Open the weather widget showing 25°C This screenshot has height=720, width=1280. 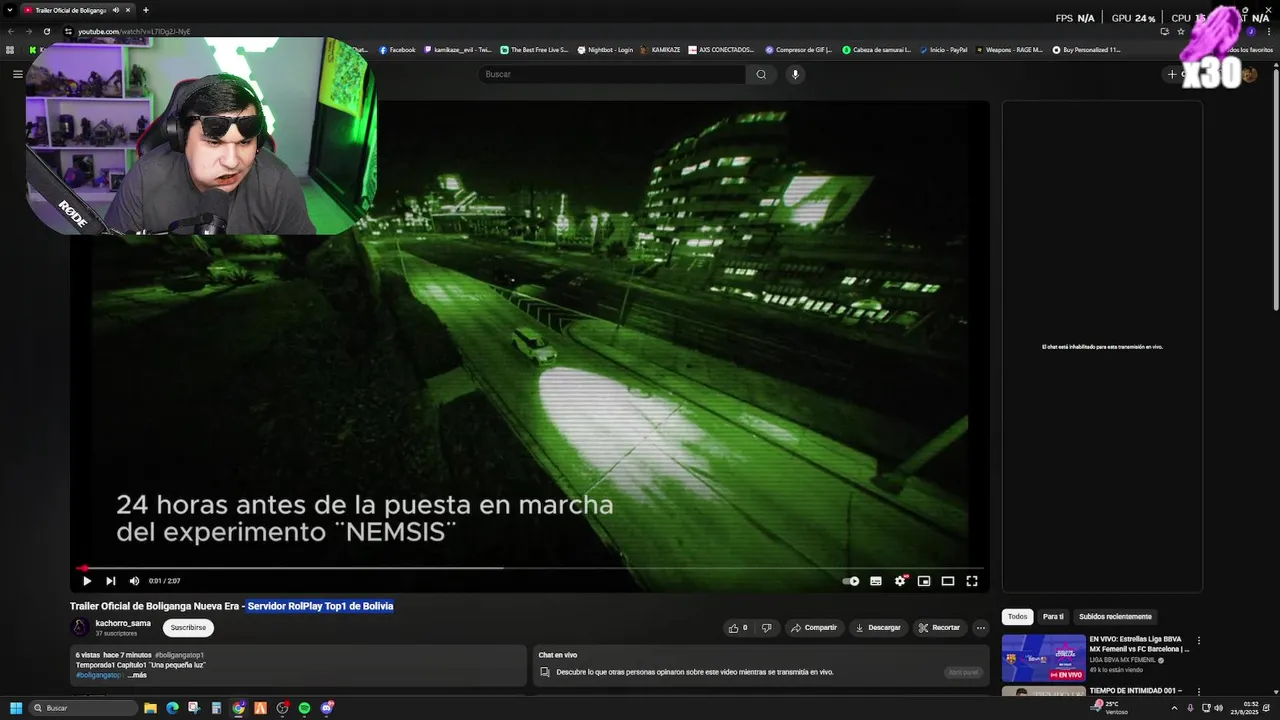[1111, 708]
